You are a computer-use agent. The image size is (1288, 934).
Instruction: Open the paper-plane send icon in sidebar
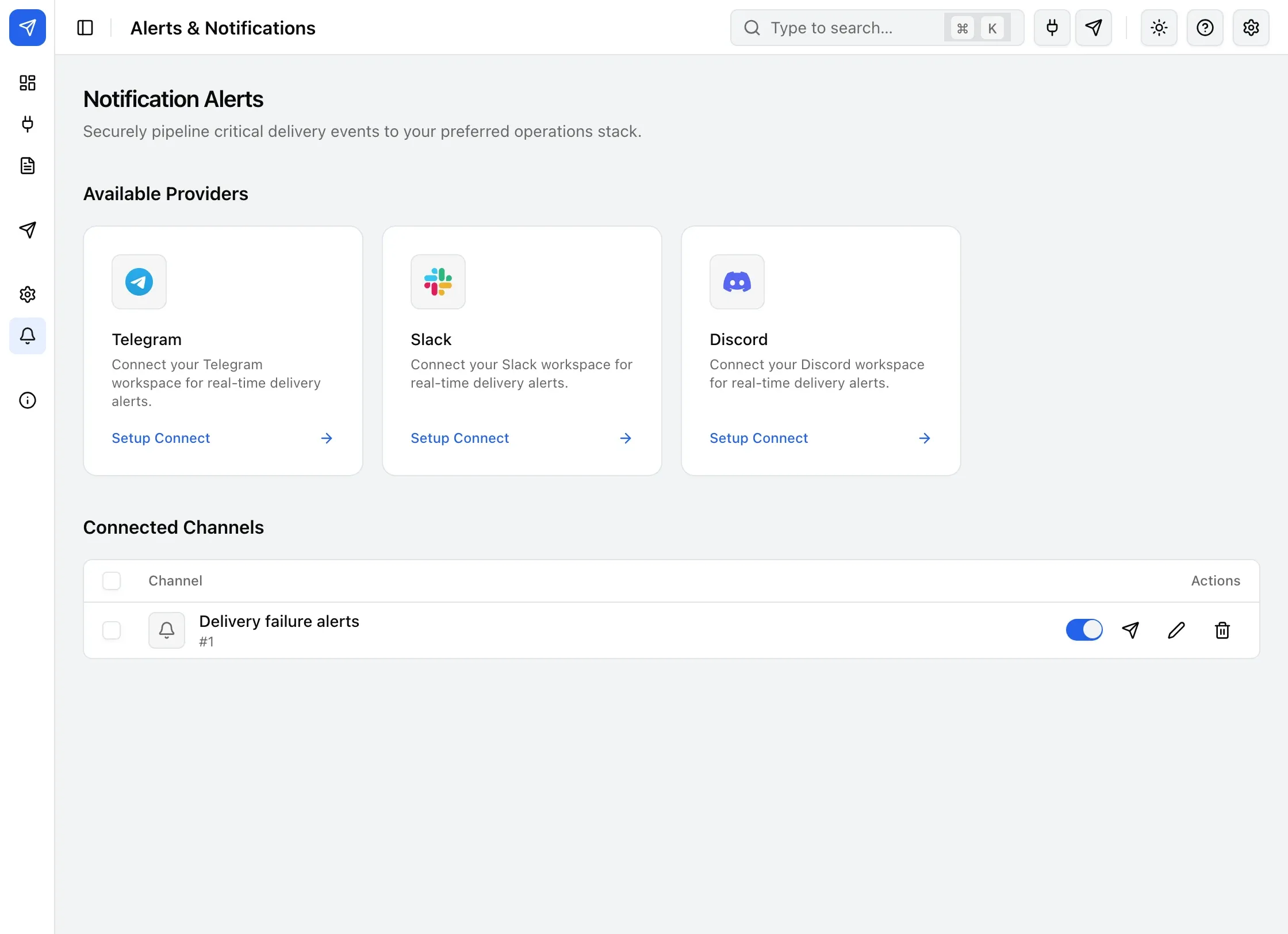point(28,230)
